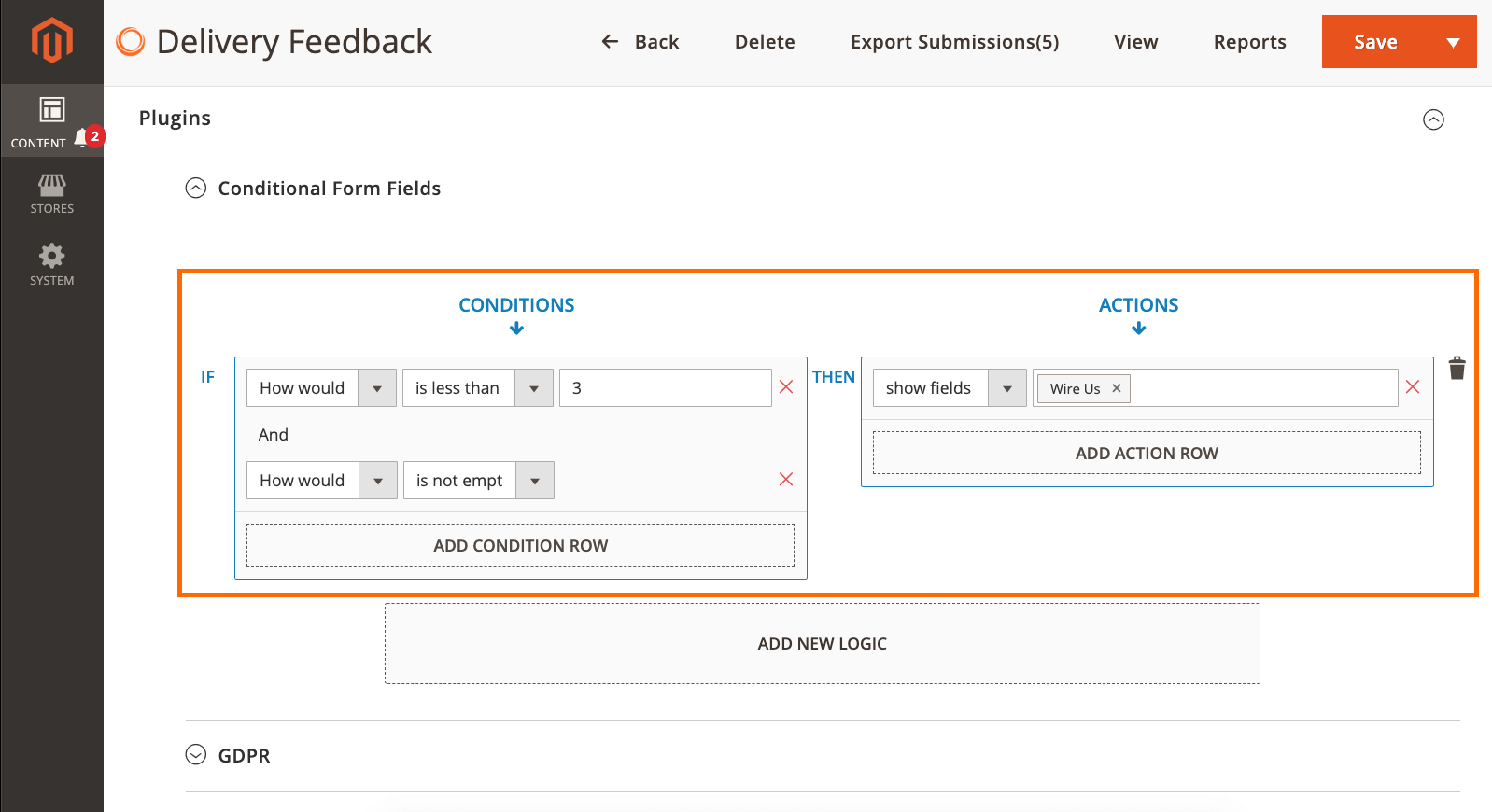Click Export Submissions(5)
The height and width of the screenshot is (812, 1492).
point(954,42)
